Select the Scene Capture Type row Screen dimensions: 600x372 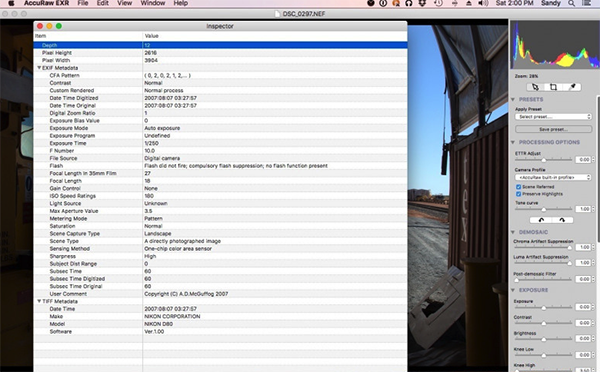tap(220, 233)
